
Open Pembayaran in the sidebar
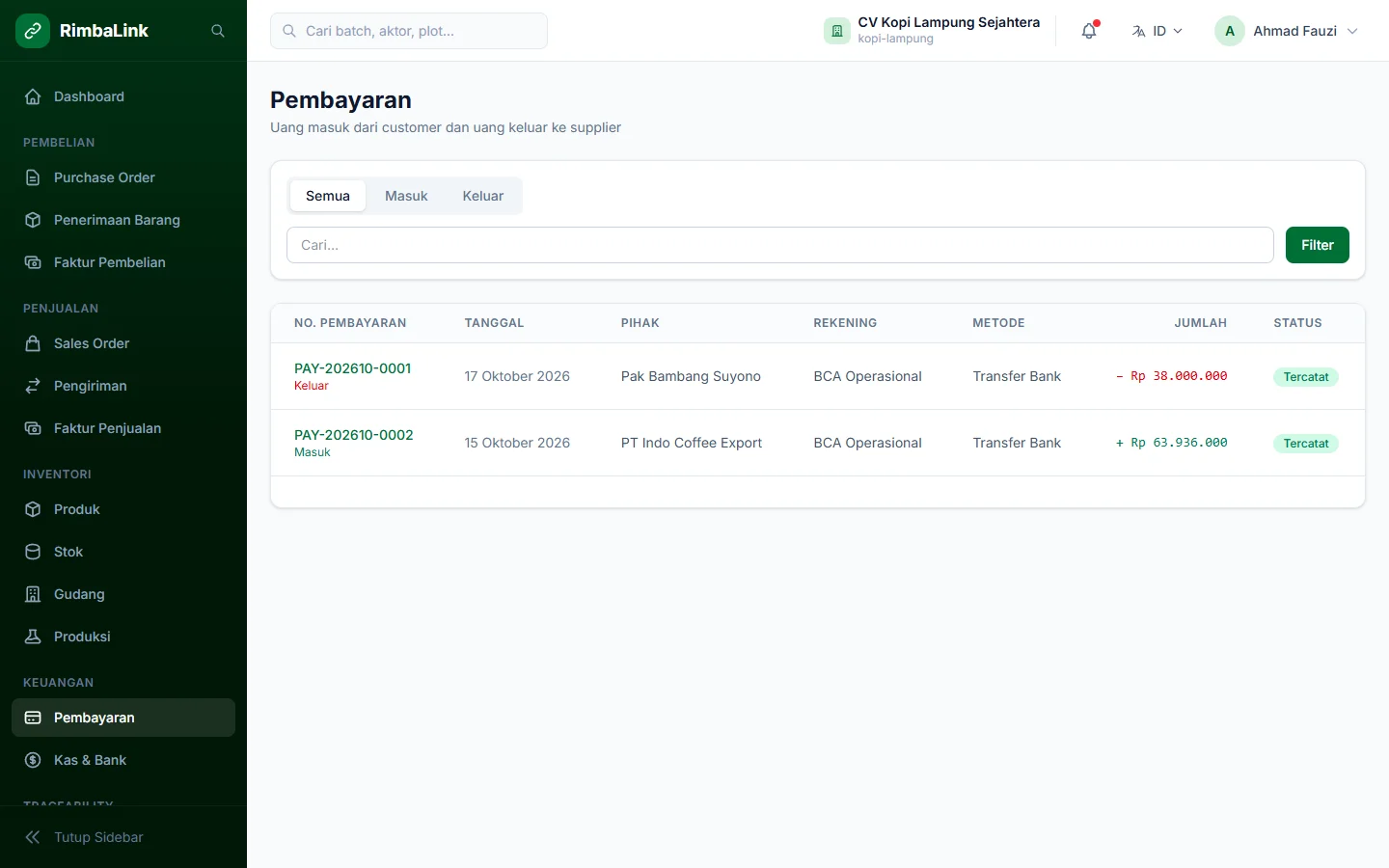click(x=123, y=718)
